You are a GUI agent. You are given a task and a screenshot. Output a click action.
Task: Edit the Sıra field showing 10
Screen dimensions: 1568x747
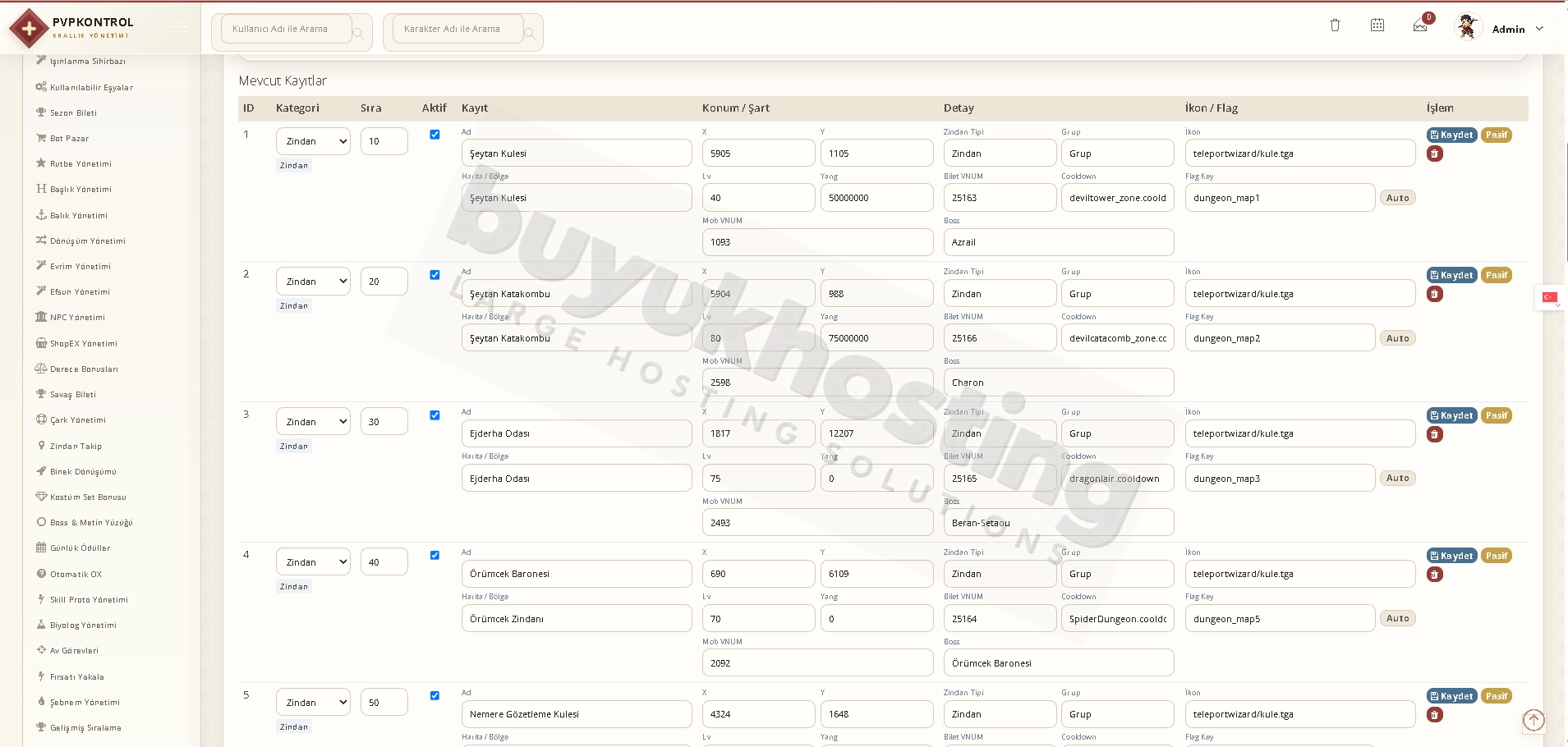(x=384, y=141)
